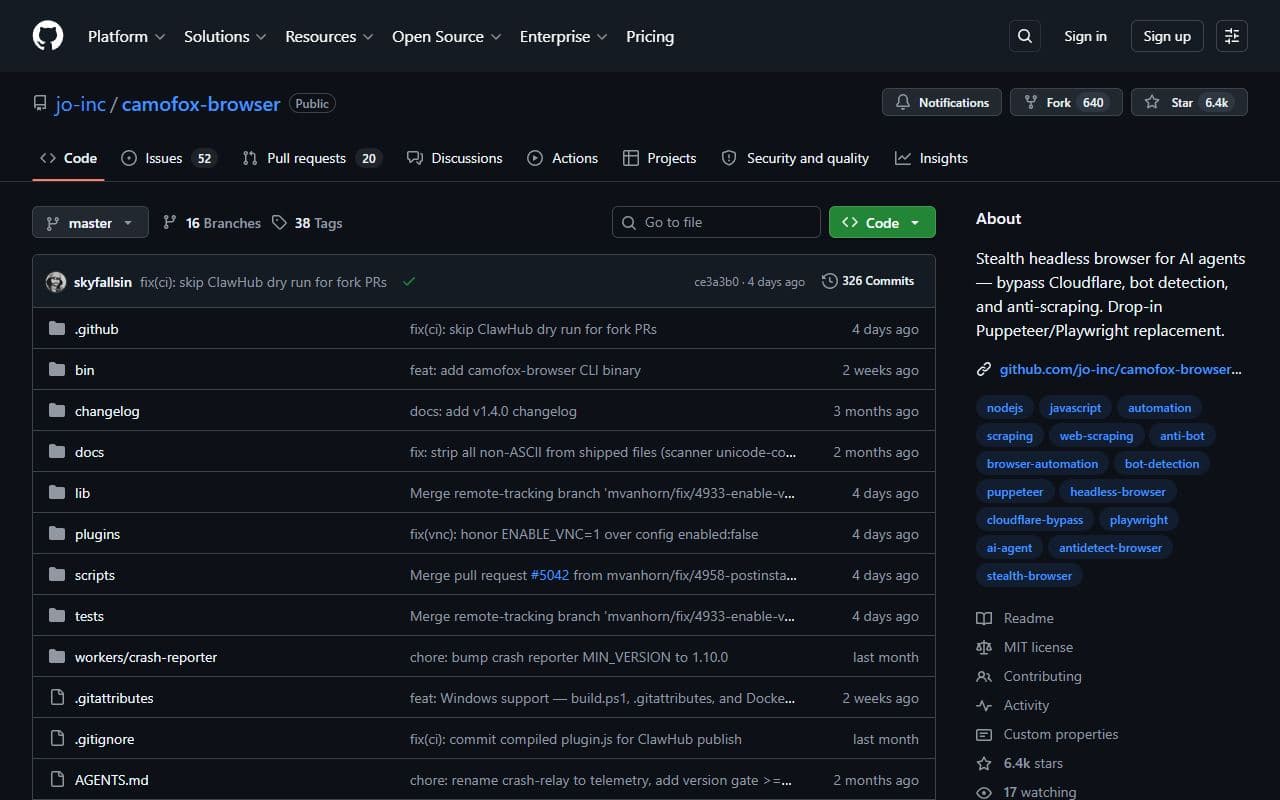This screenshot has height=800, width=1280.
Task: Click the tag icon beside 38 Tags
Action: coord(280,223)
